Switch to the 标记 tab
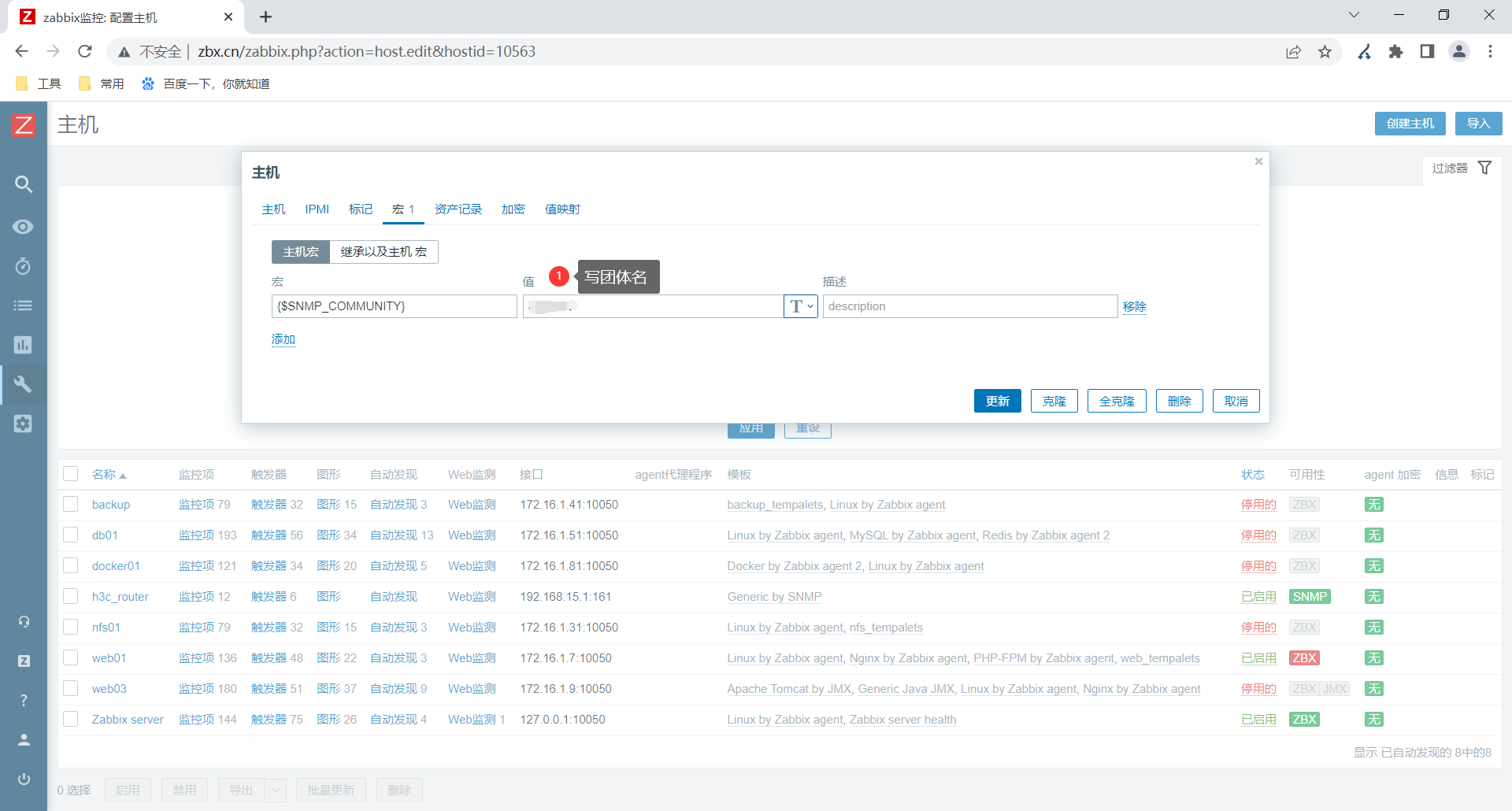The image size is (1512, 811). tap(361, 209)
